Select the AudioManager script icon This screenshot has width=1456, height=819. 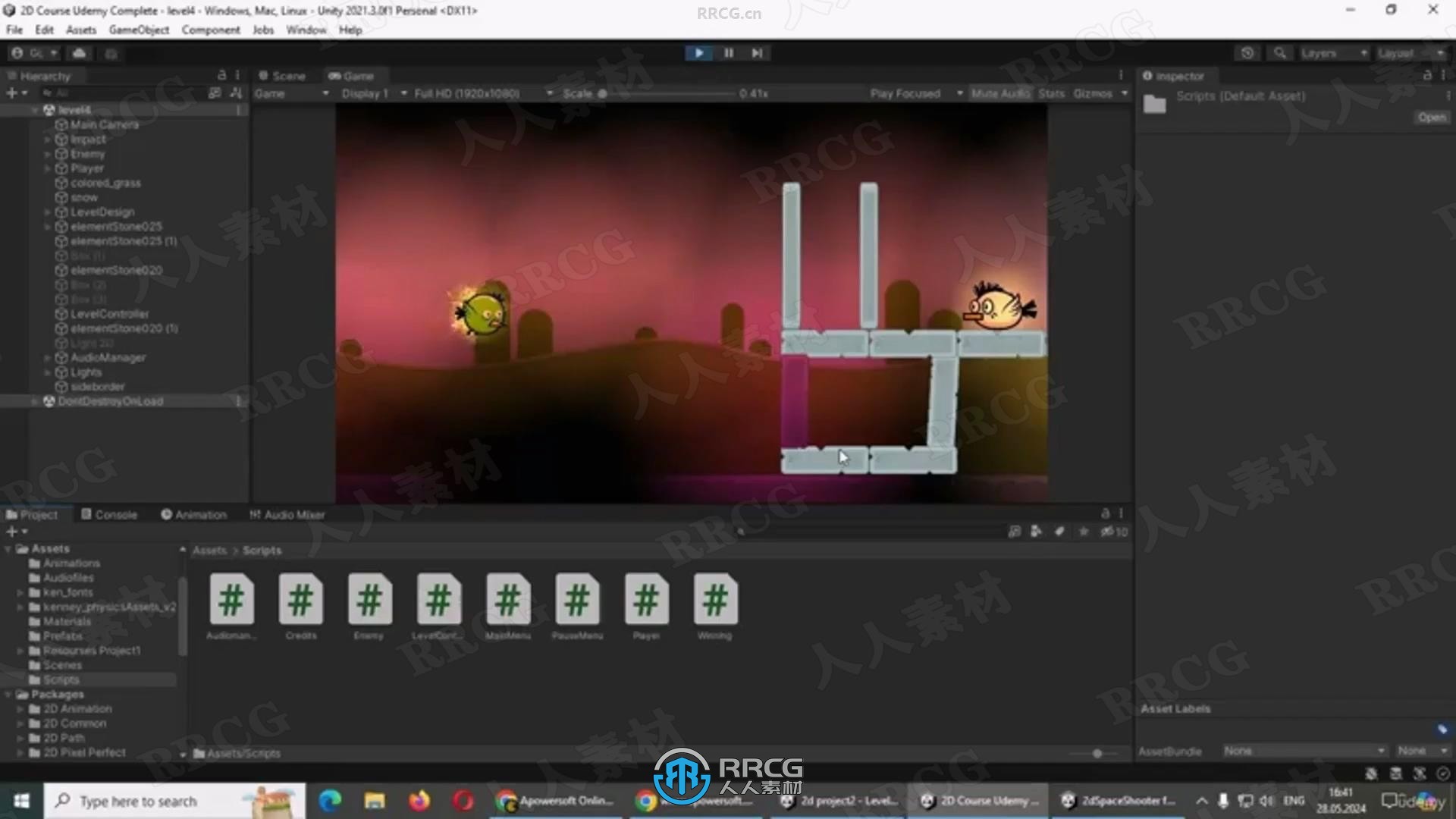click(231, 600)
